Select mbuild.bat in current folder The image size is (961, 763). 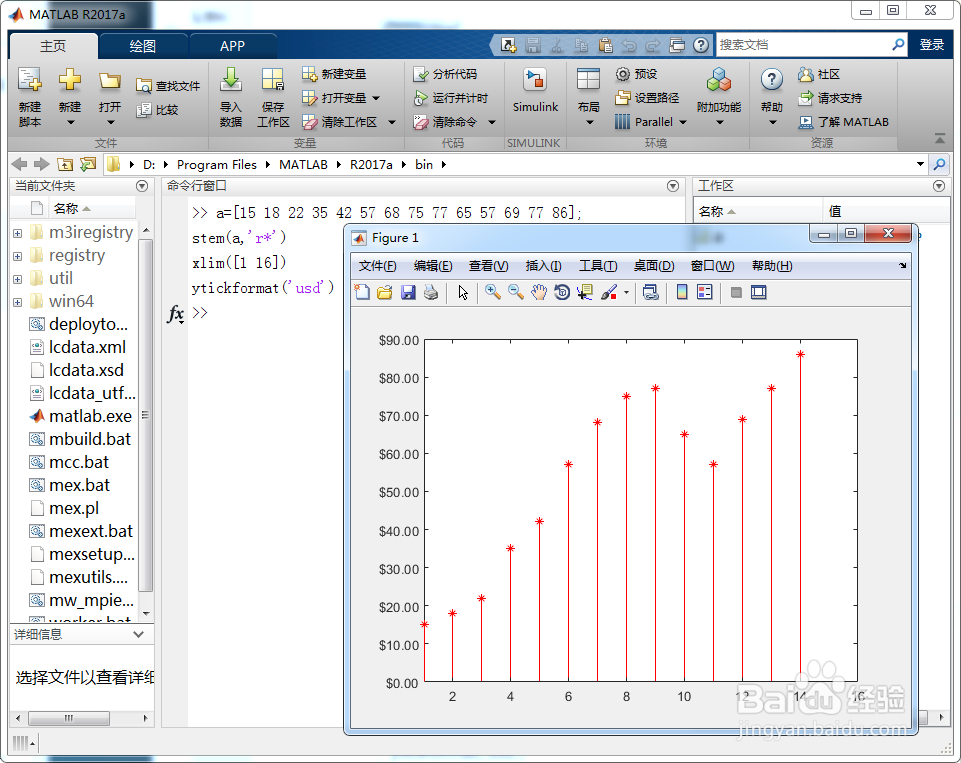pyautogui.click(x=80, y=439)
